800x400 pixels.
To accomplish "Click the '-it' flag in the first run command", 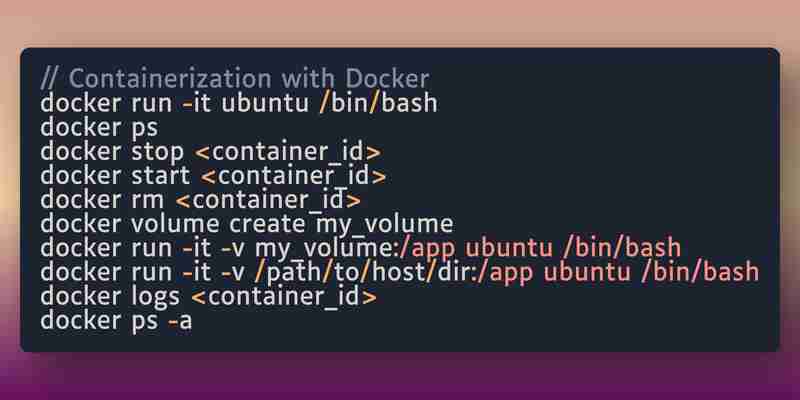I will 196,104.
